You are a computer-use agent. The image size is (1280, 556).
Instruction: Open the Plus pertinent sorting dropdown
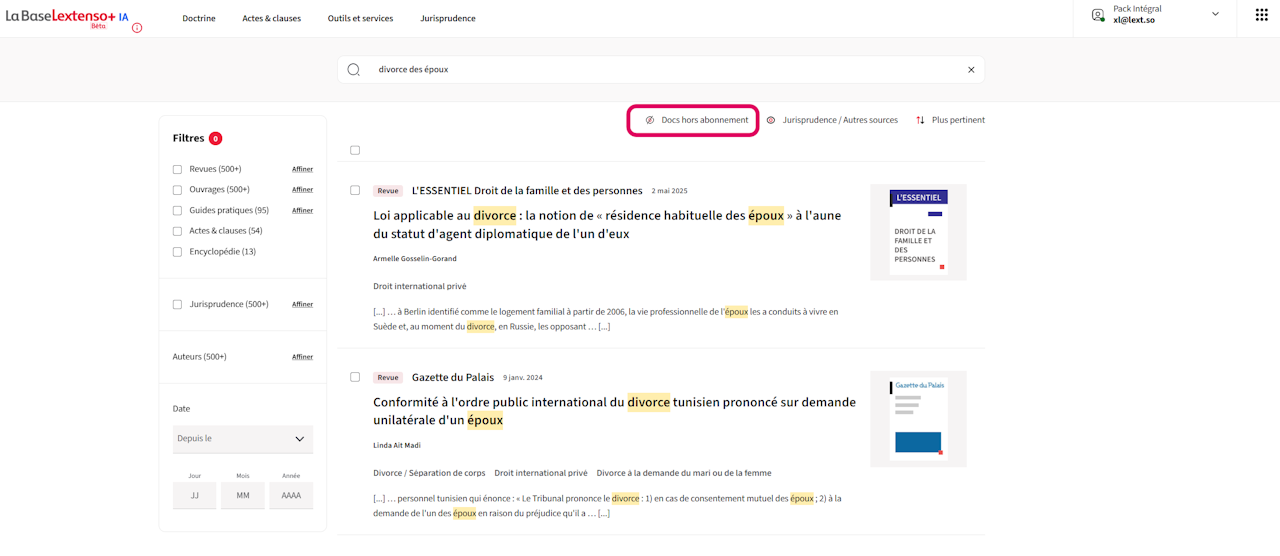(x=950, y=120)
